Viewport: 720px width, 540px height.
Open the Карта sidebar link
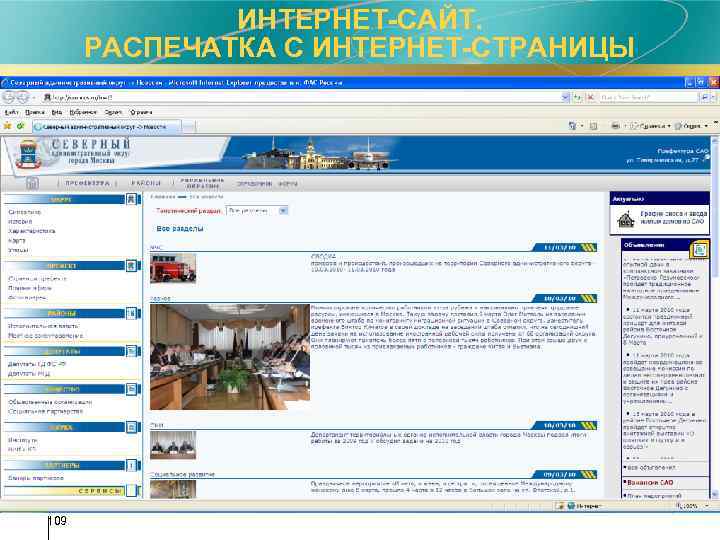(17, 241)
